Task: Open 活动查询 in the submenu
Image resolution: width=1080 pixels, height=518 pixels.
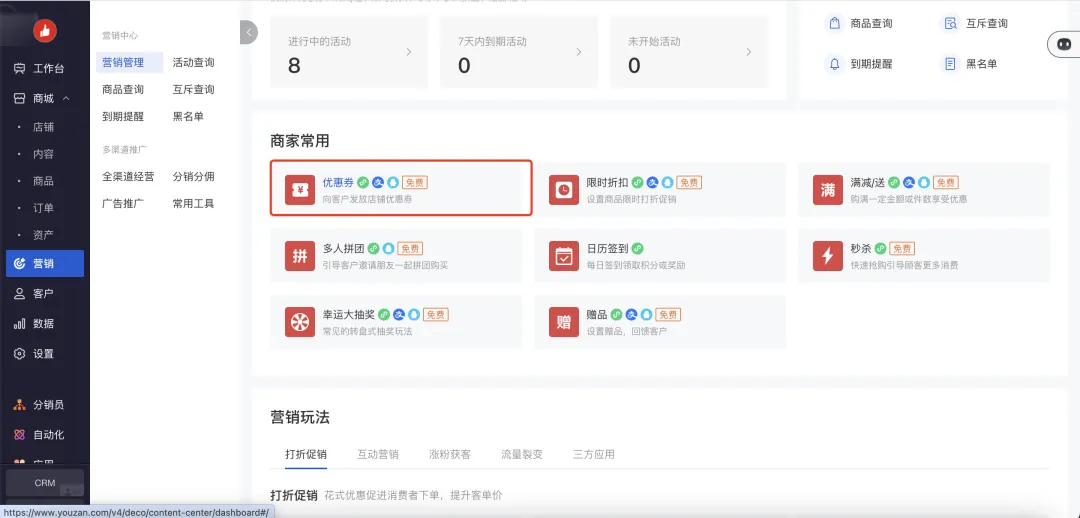Action: click(x=193, y=63)
